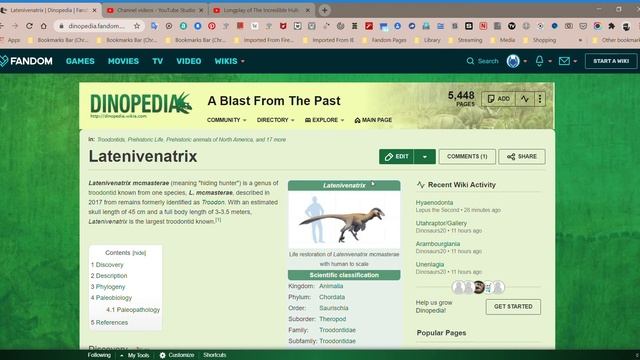The width and height of the screenshot is (640, 360).
Task: Click the Dinopedia wiki logo
Action: coord(141,104)
